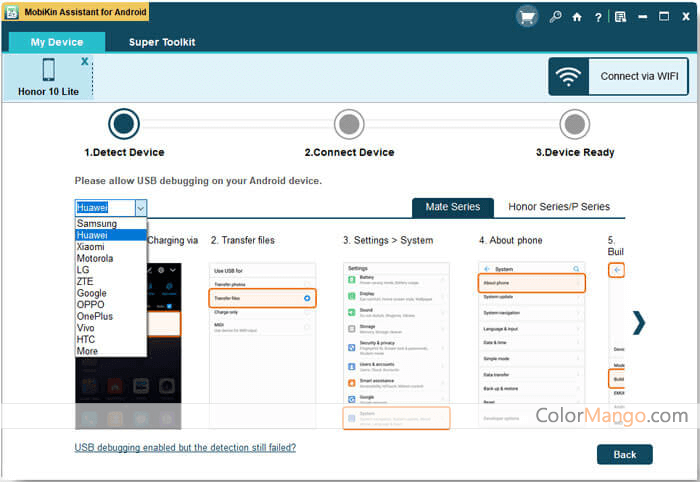Collapse the phone brand dropdown arrow
Viewport: 700px width, 482px height.
[140, 207]
